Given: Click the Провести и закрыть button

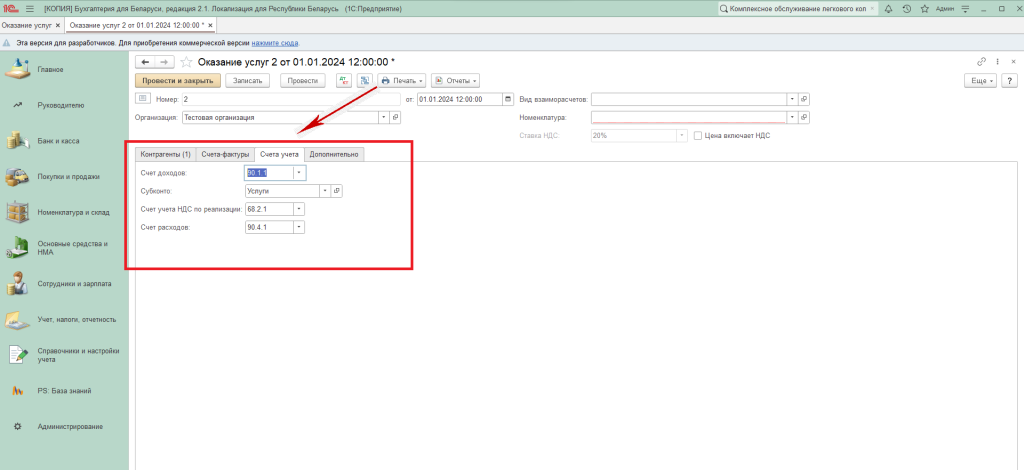Looking at the screenshot, I should (176, 80).
